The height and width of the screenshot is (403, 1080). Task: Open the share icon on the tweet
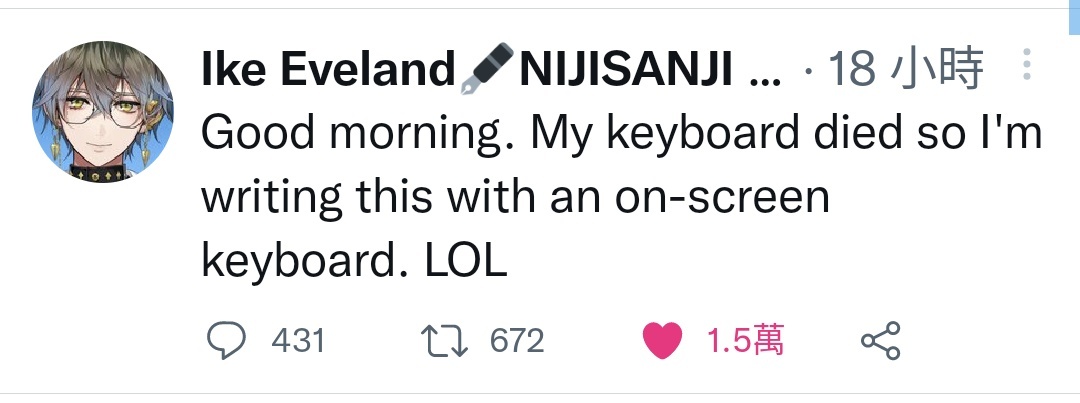[881, 340]
